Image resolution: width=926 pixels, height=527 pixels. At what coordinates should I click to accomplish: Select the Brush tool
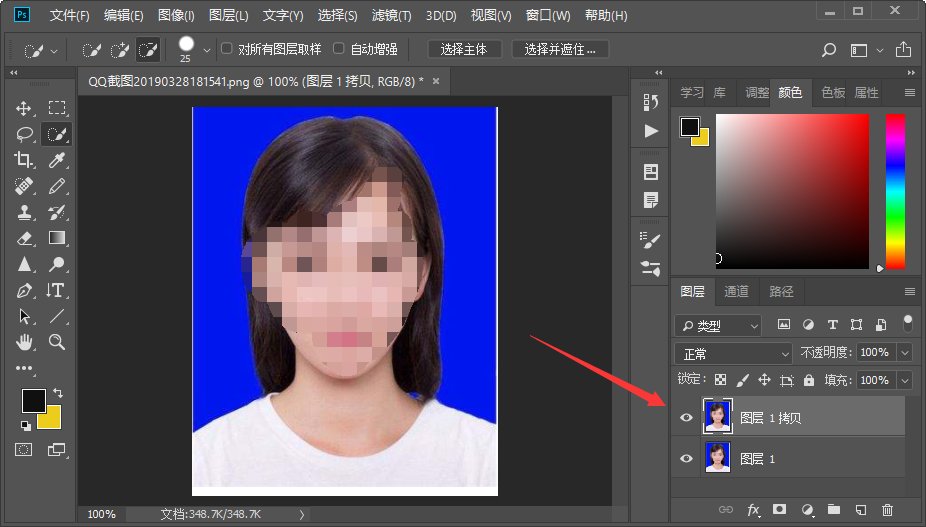(x=57, y=186)
